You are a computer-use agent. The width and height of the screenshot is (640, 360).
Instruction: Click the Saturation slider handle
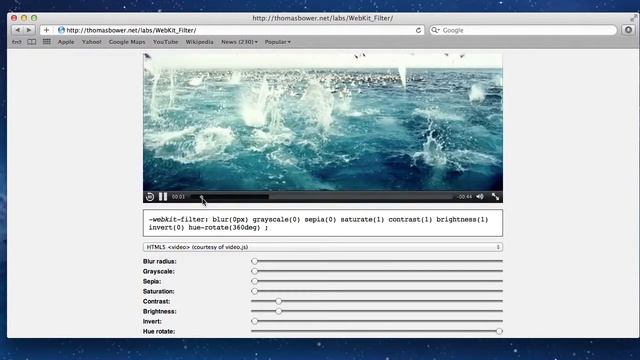click(254, 291)
